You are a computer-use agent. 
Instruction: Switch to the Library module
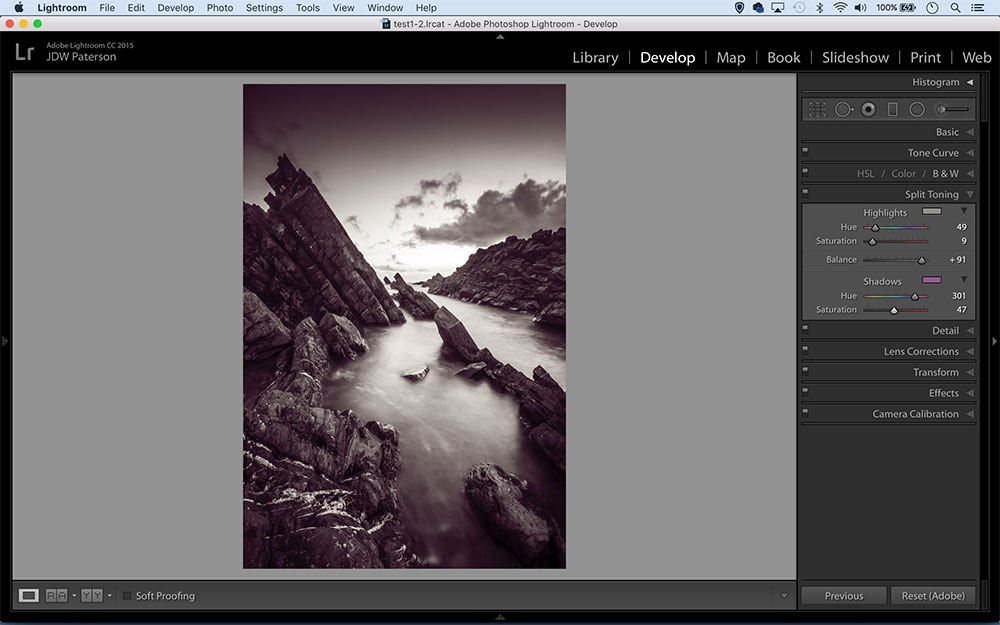[x=595, y=58]
